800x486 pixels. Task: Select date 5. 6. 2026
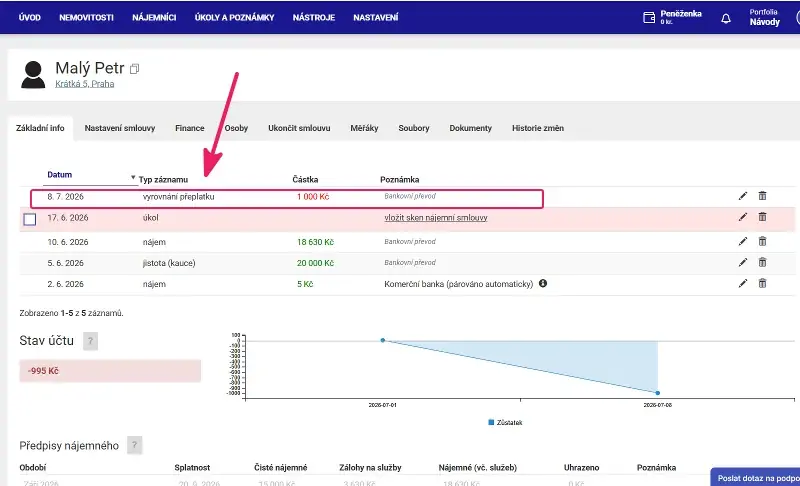tap(65, 263)
